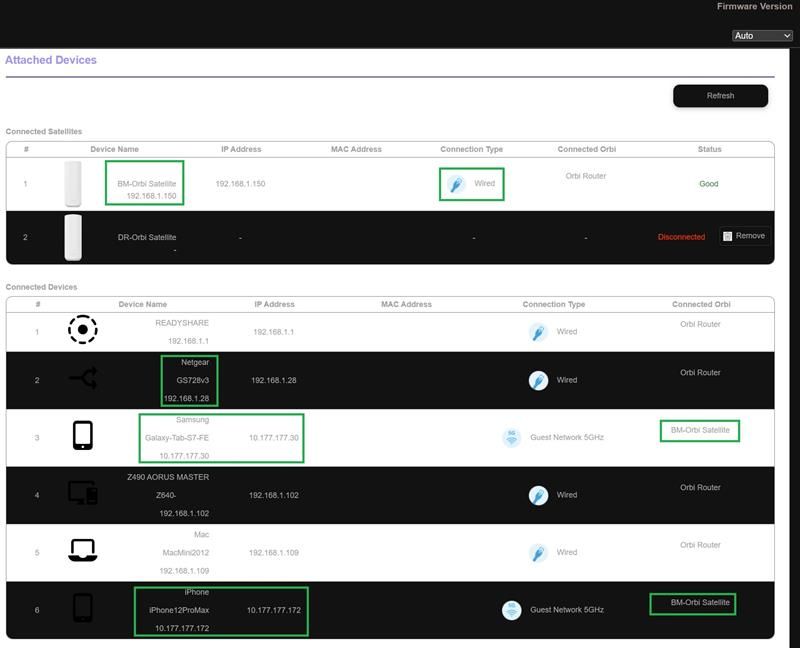This screenshot has width=800, height=648.
Task: Click IP address 192.168.1.109 in IP column
Action: pyautogui.click(x=273, y=553)
